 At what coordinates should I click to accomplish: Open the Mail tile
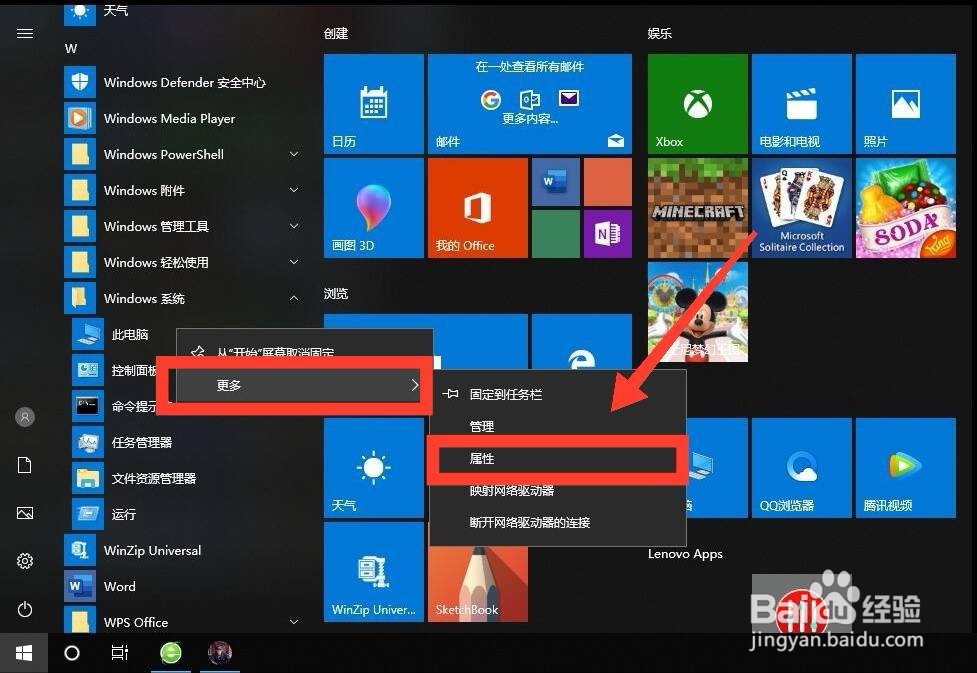(x=530, y=103)
